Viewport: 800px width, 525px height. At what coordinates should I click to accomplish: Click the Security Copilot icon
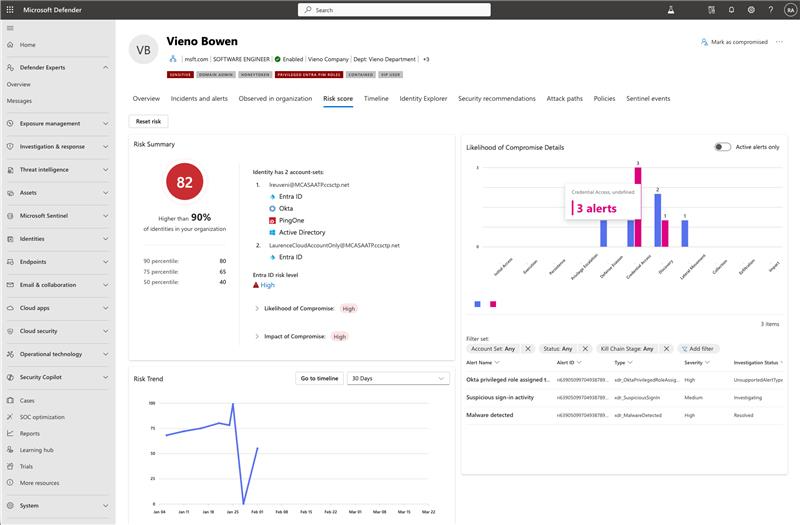[10, 377]
